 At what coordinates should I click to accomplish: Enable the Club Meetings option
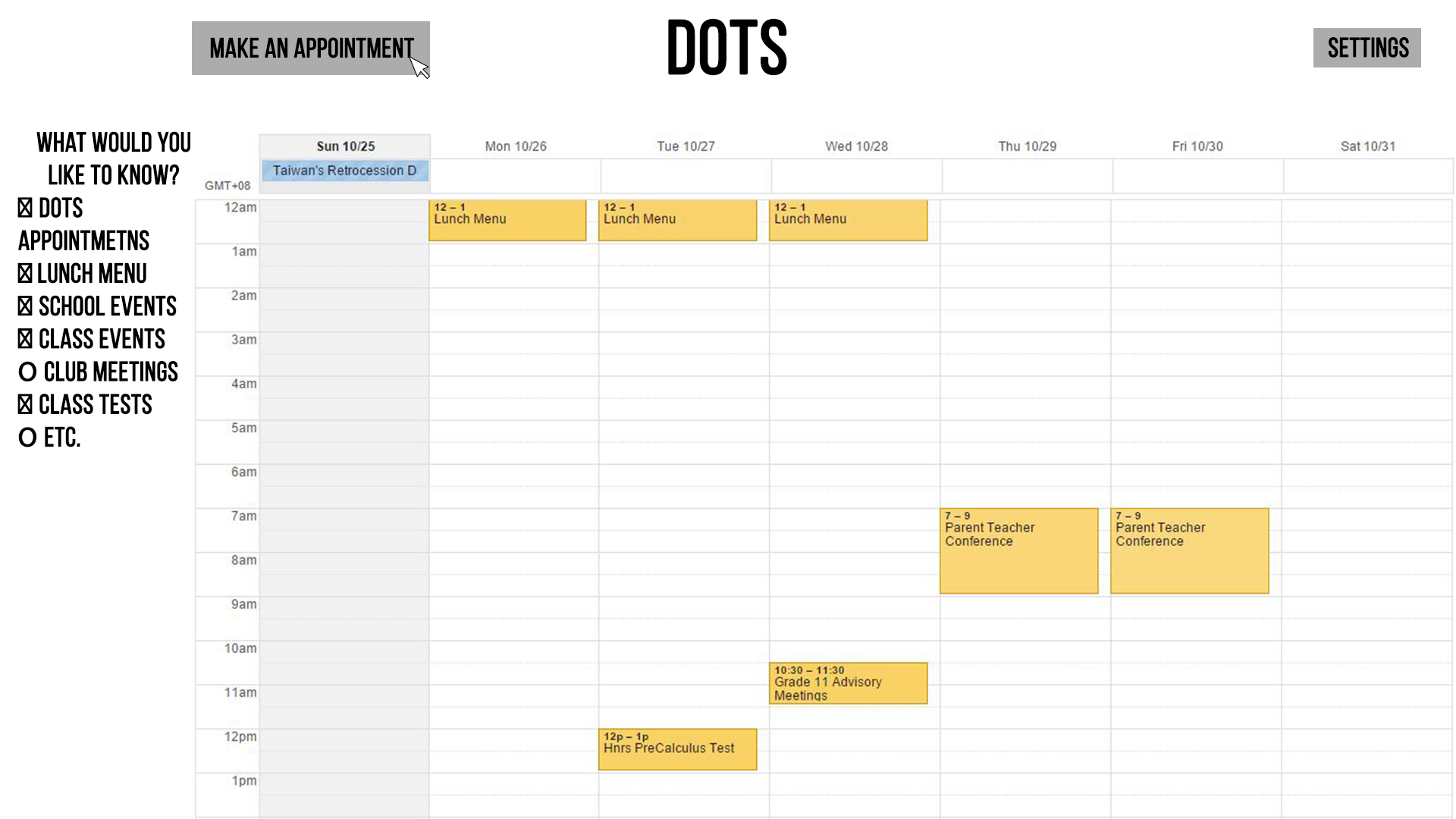coord(27,372)
